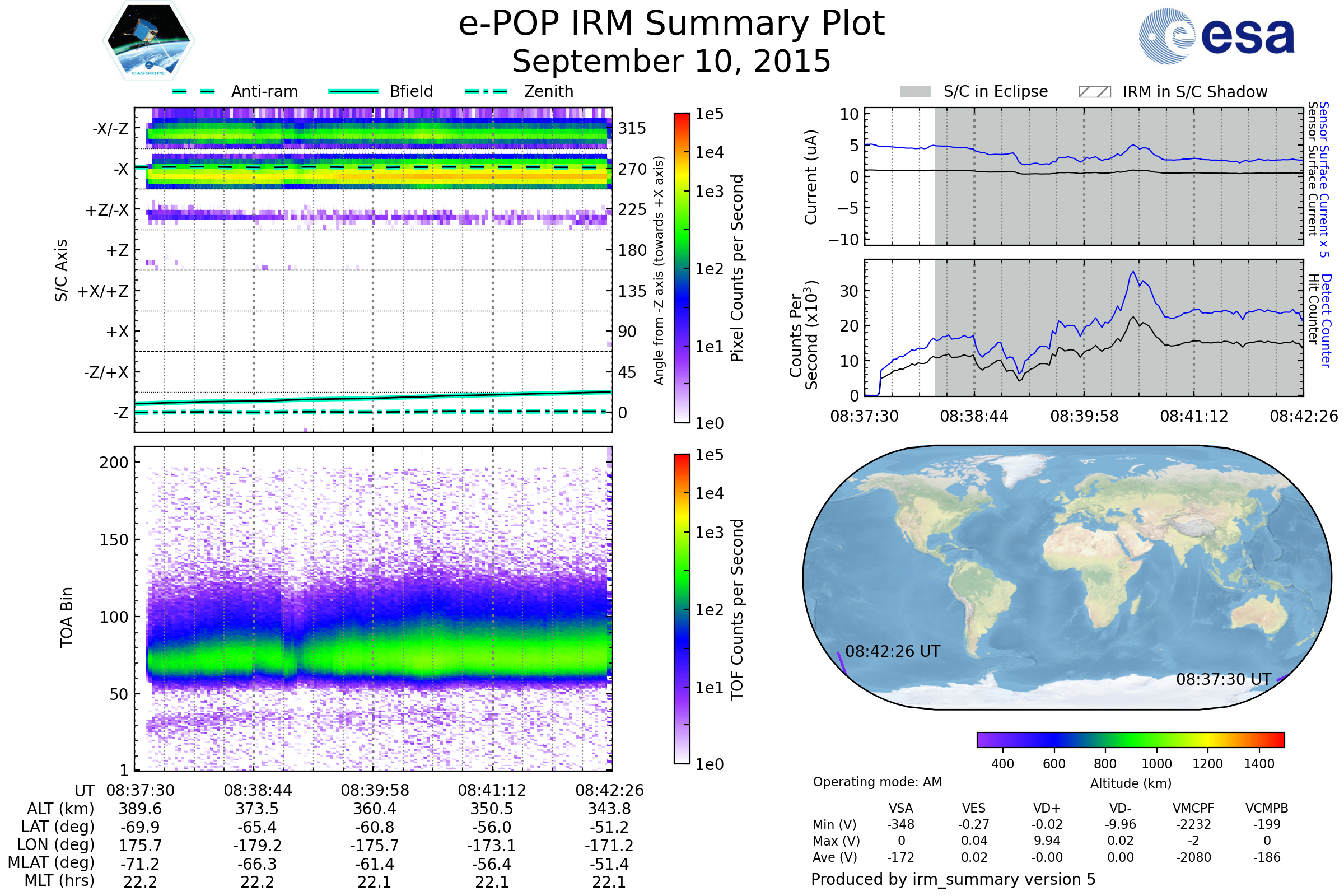Click the 08:37:30 UT map track label
This screenshot has height=896, width=1344.
point(1223,679)
